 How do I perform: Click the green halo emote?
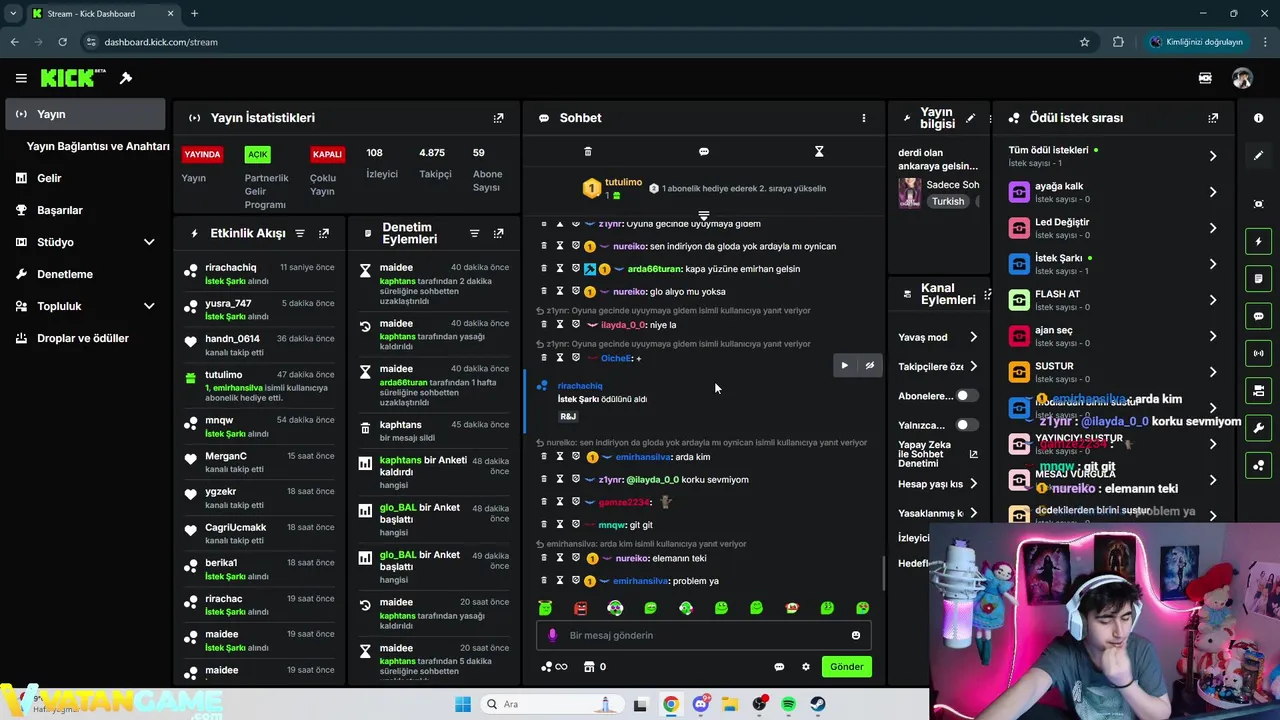[x=545, y=608]
